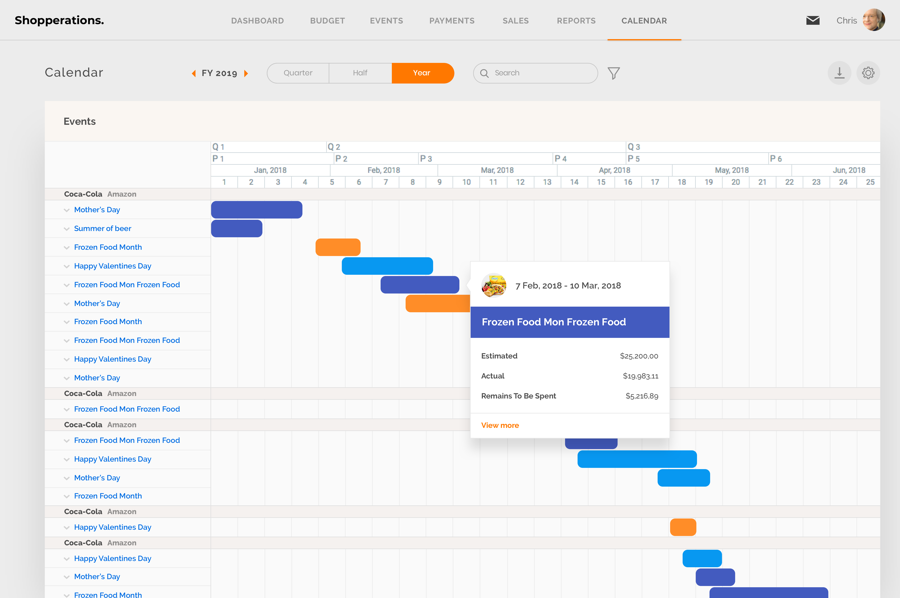The image size is (900, 598).
Task: Open the mail inbox envelope icon
Action: point(812,21)
